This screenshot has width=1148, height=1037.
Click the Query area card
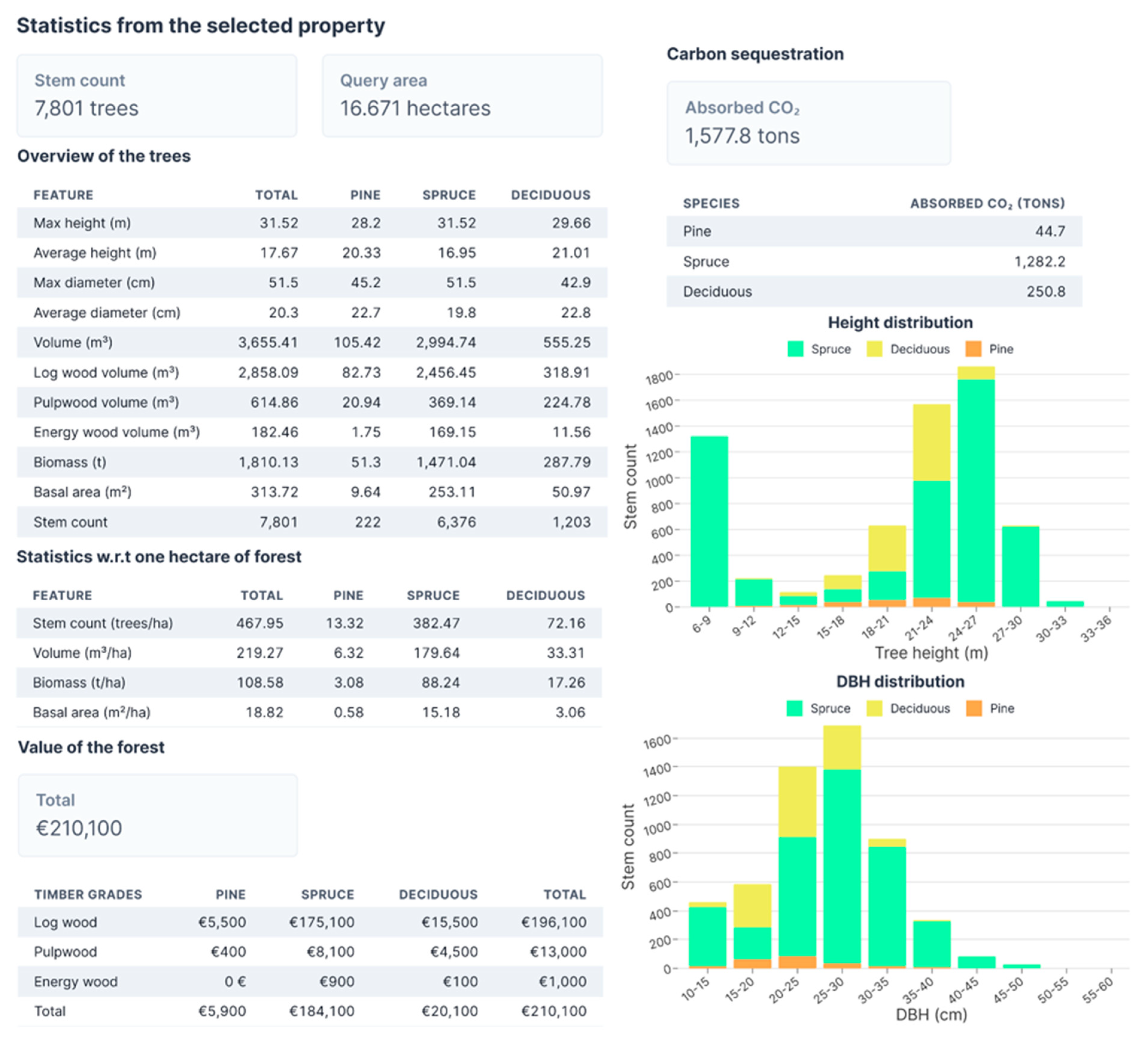[462, 96]
